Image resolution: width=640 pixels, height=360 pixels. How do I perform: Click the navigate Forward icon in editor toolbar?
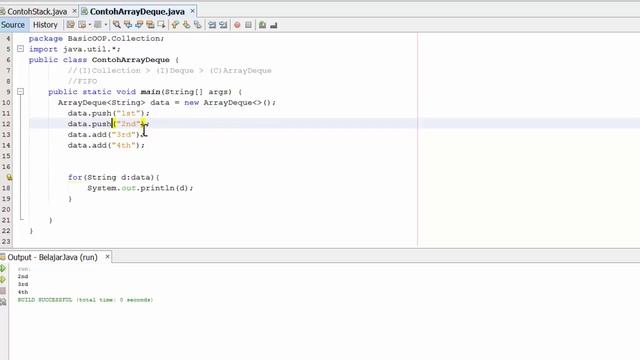[98, 25]
